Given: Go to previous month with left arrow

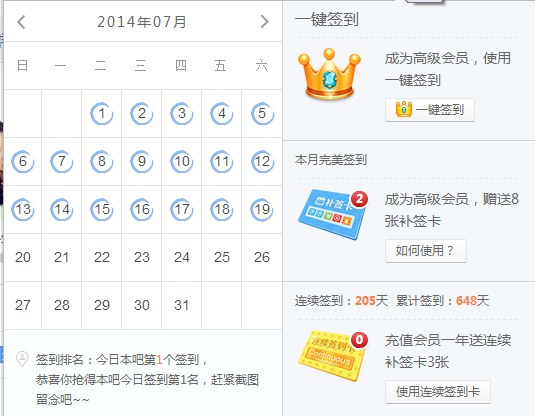Looking at the screenshot, I should tap(21, 22).
